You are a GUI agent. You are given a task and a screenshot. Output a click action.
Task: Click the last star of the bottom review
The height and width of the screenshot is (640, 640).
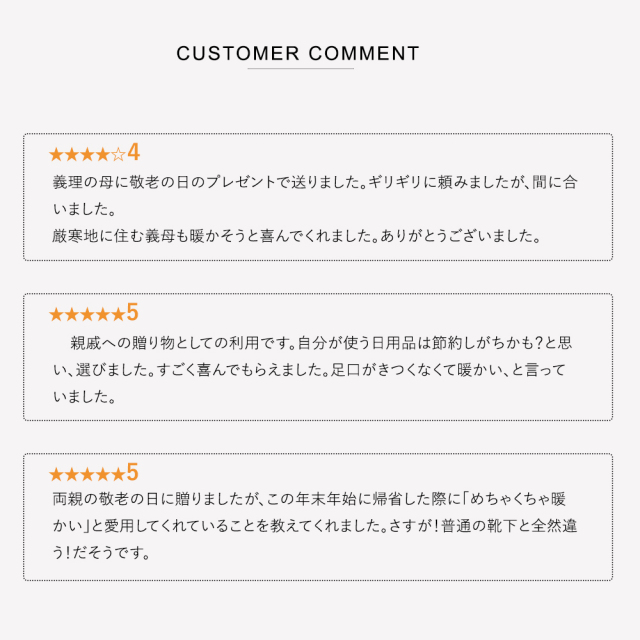click(x=118, y=474)
